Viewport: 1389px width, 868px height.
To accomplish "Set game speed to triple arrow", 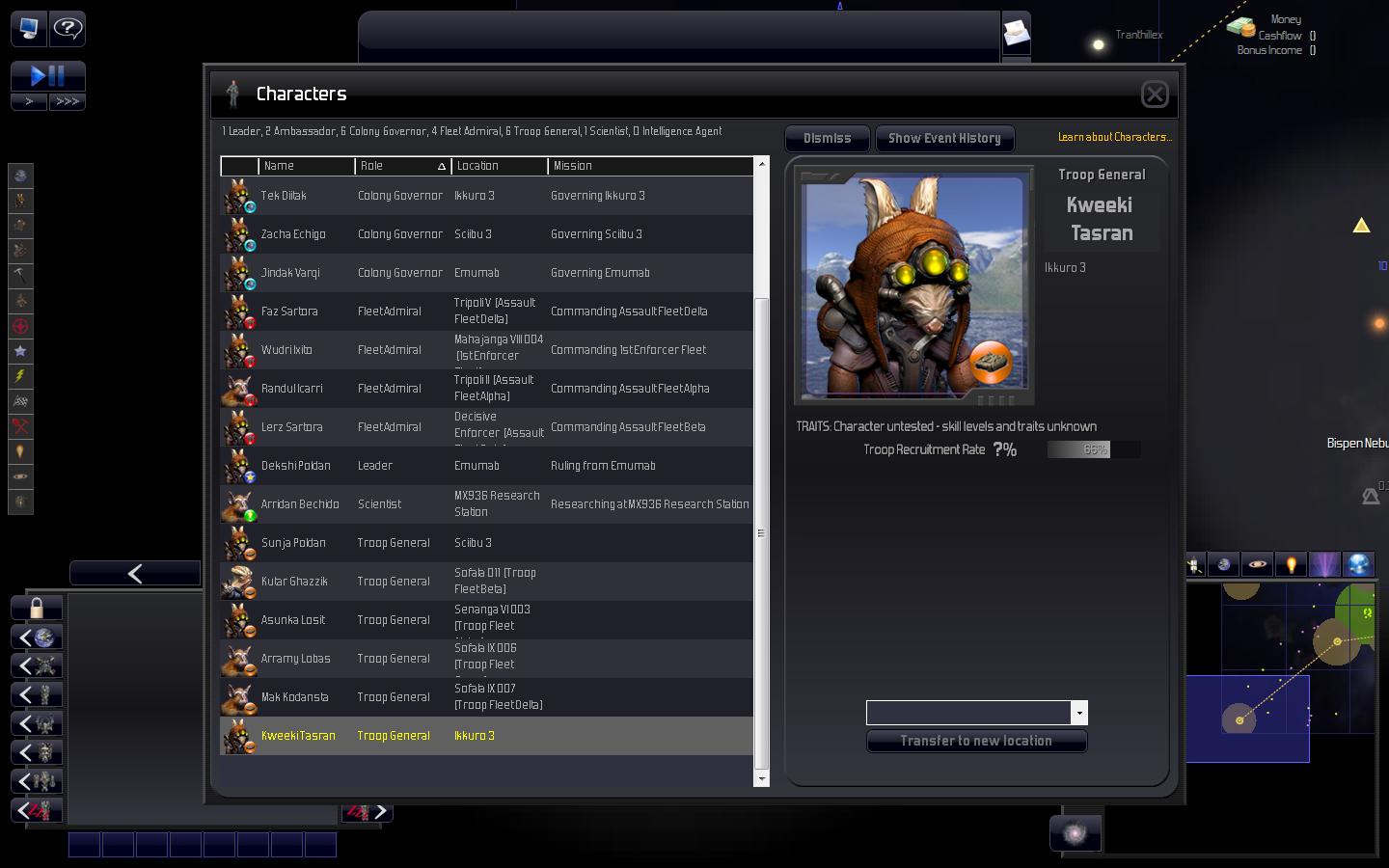I will (68, 101).
